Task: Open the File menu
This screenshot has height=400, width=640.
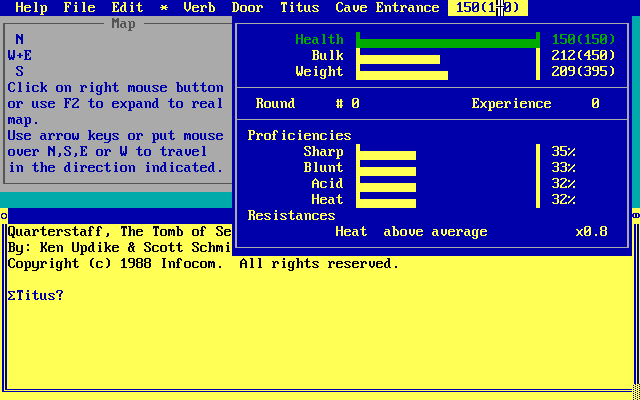Action: [79, 8]
